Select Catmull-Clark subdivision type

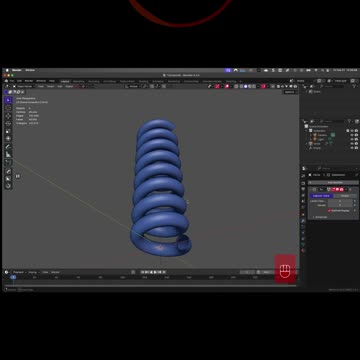tap(322, 196)
